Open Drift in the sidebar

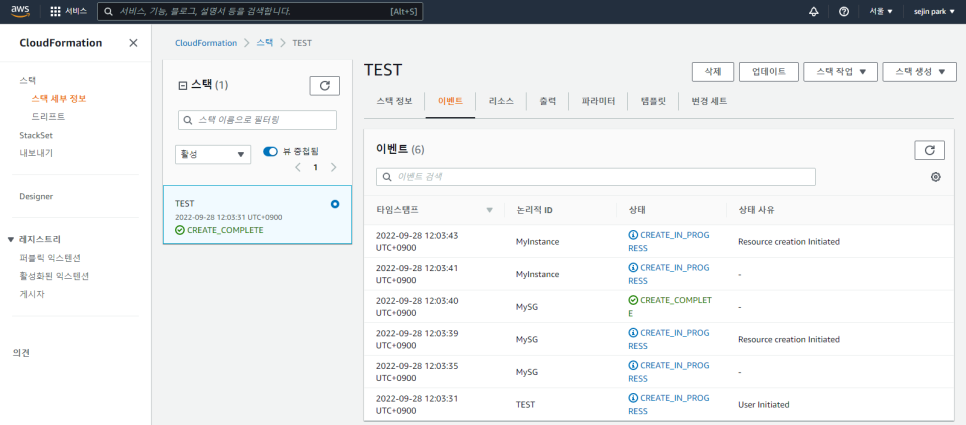48,116
